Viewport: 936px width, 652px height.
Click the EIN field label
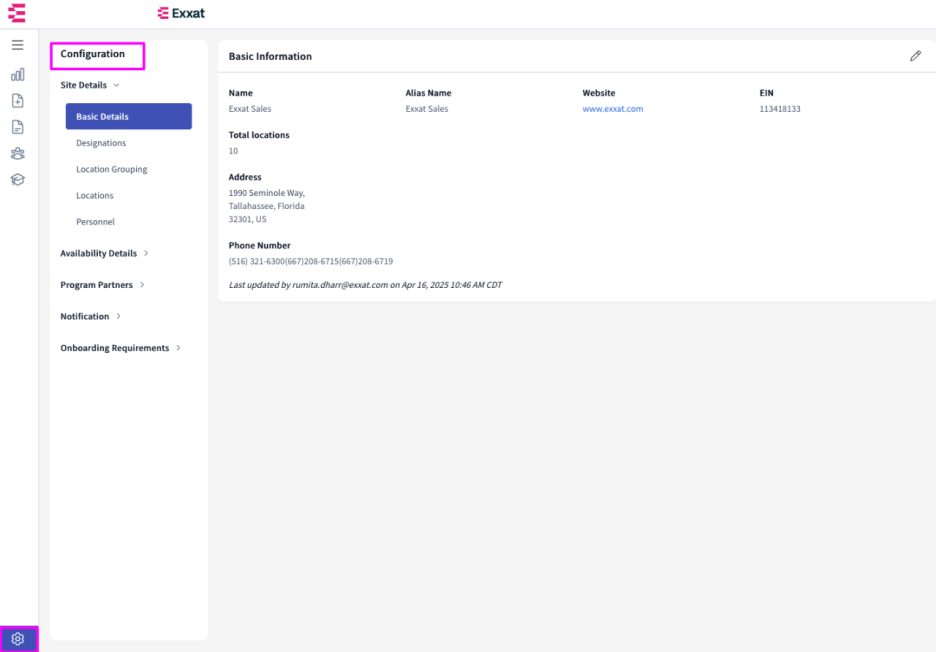[766, 93]
